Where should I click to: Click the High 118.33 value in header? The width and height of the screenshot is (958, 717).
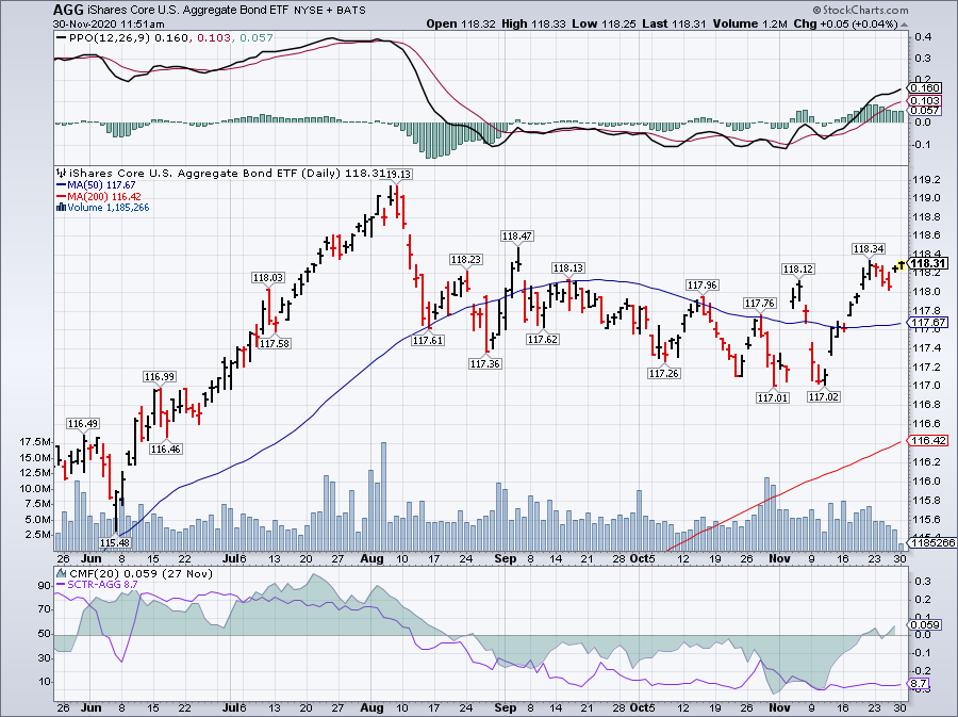[x=532, y=24]
